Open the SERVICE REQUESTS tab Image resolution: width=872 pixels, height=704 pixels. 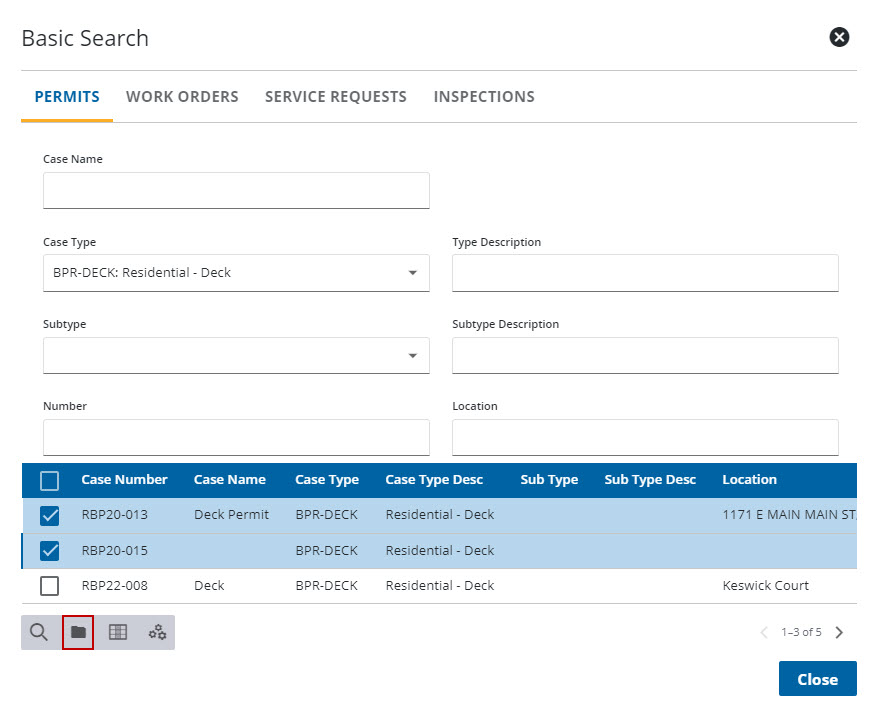(x=335, y=96)
